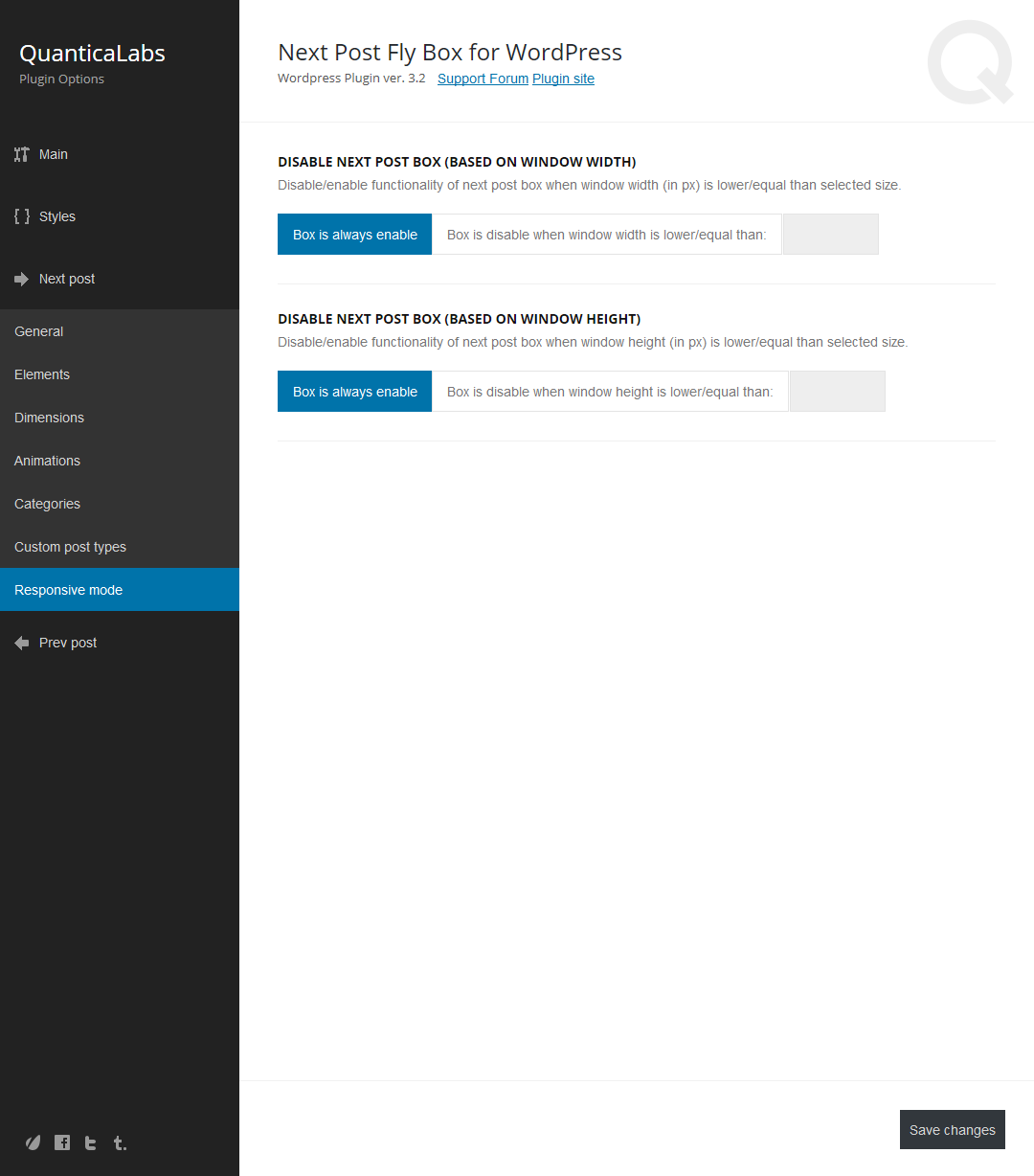Open the Facebook icon link

(x=62, y=1142)
